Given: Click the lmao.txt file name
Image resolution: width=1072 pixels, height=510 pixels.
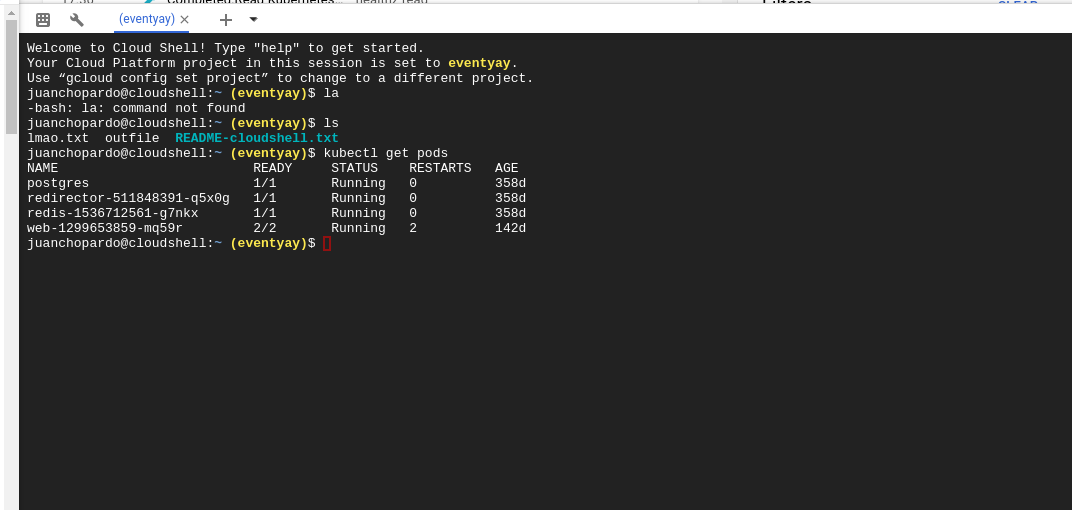Looking at the screenshot, I should point(58,138).
